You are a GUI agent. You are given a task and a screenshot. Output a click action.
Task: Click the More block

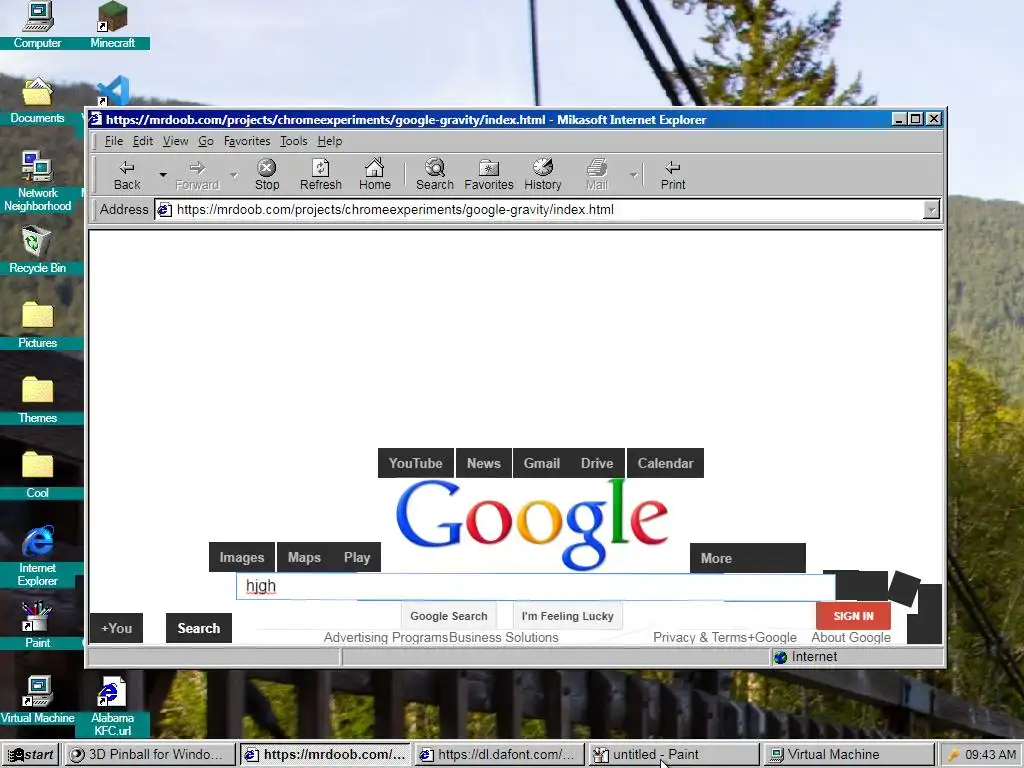pyautogui.click(x=748, y=558)
